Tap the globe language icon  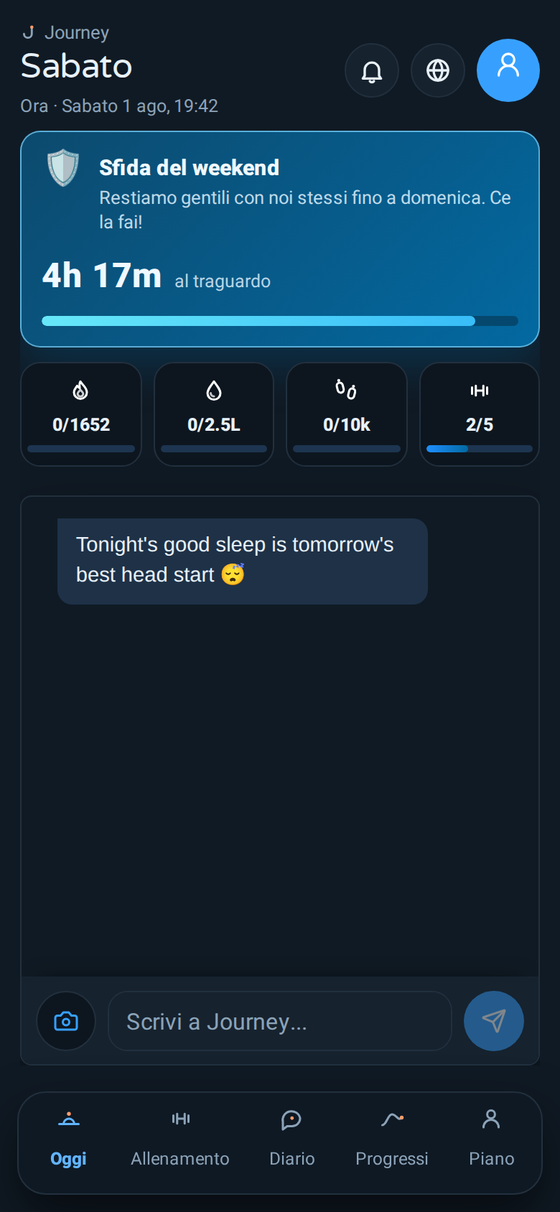coord(438,71)
